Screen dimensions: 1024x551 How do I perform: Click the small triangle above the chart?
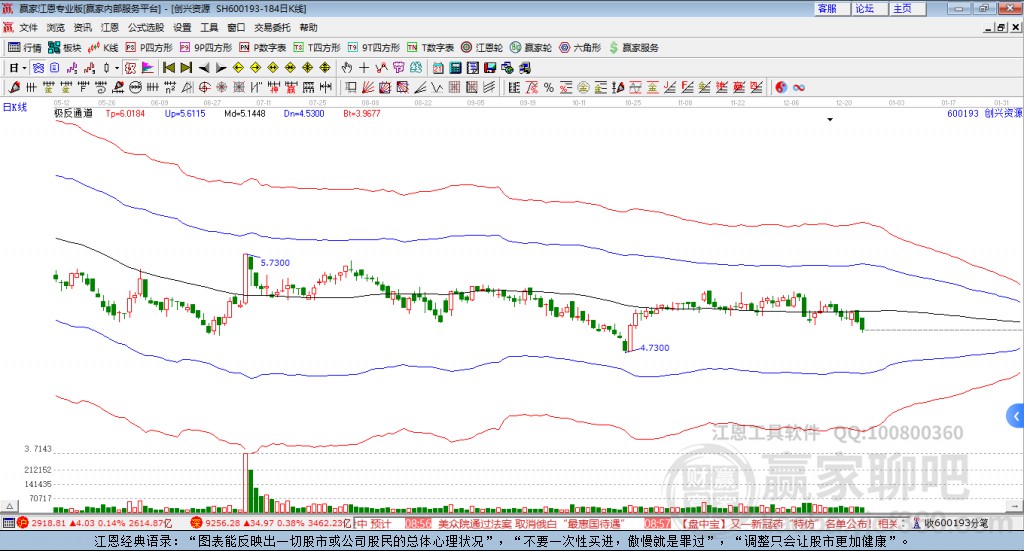point(830,119)
